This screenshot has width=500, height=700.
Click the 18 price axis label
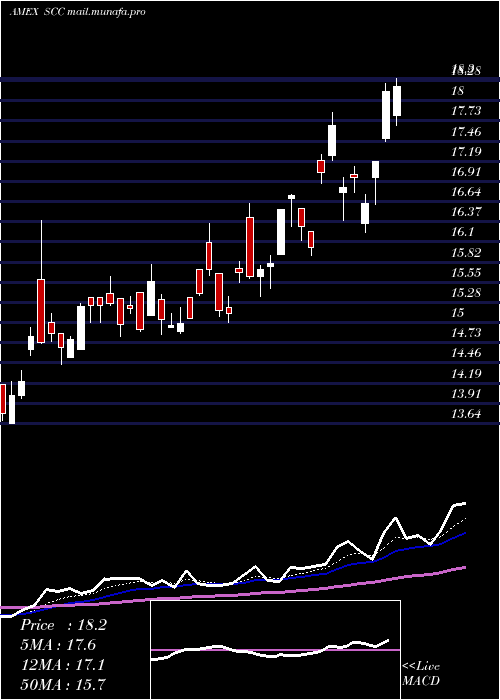(458, 91)
